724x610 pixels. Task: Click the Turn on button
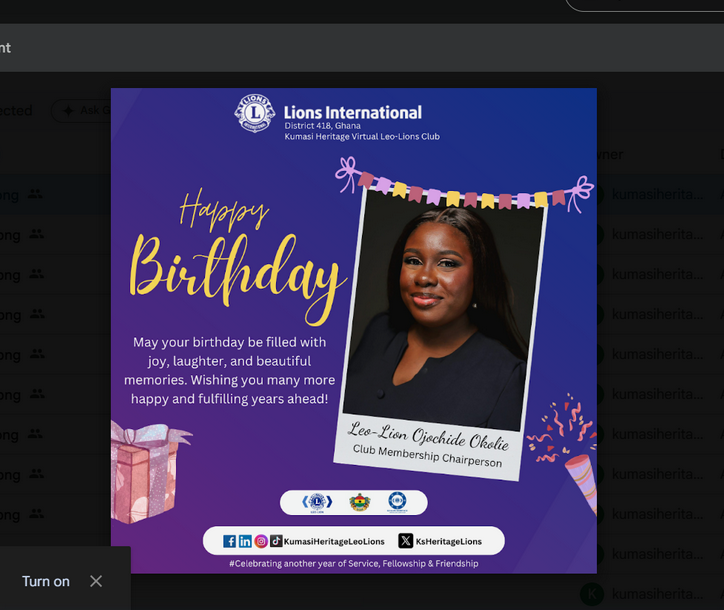46,581
